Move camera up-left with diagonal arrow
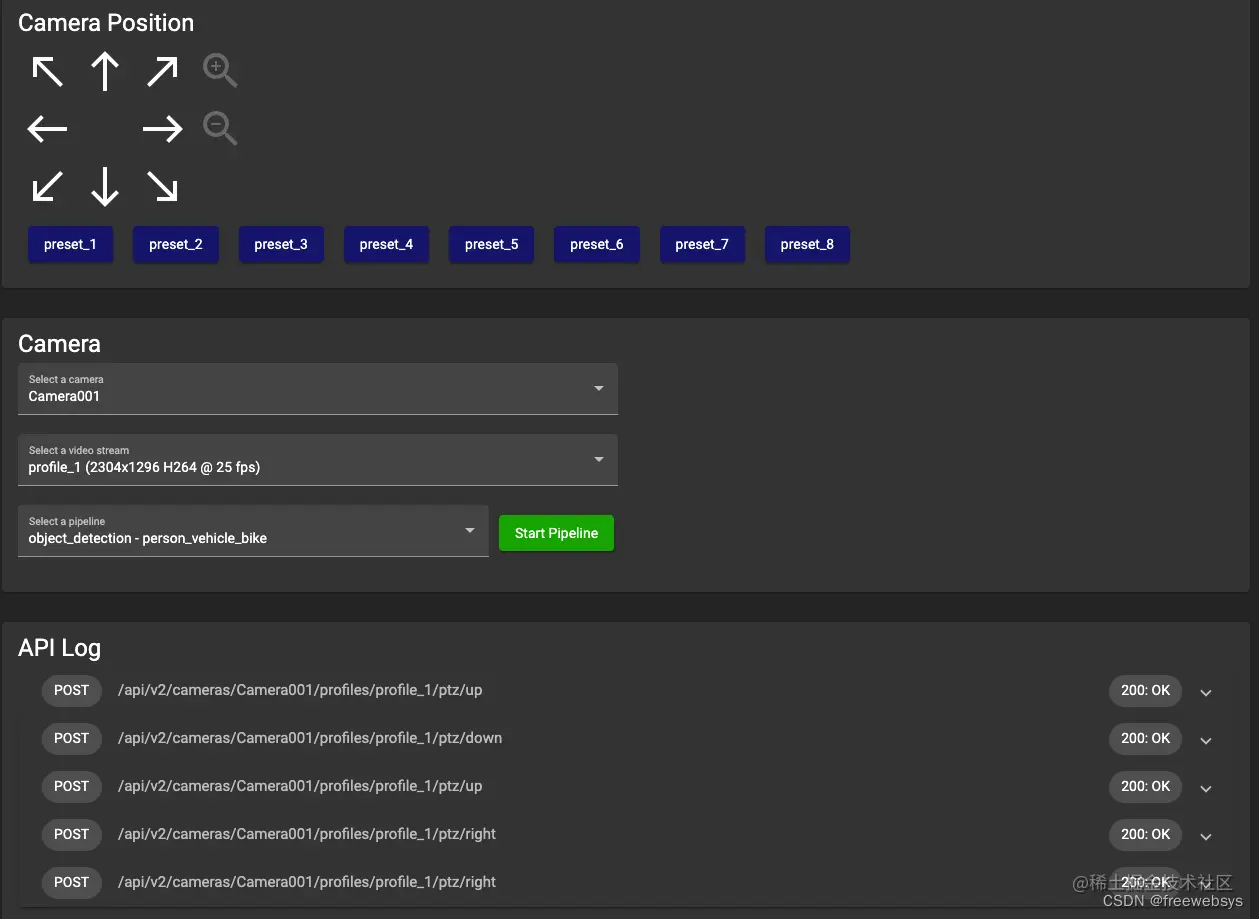The height and width of the screenshot is (919, 1259). pos(47,71)
